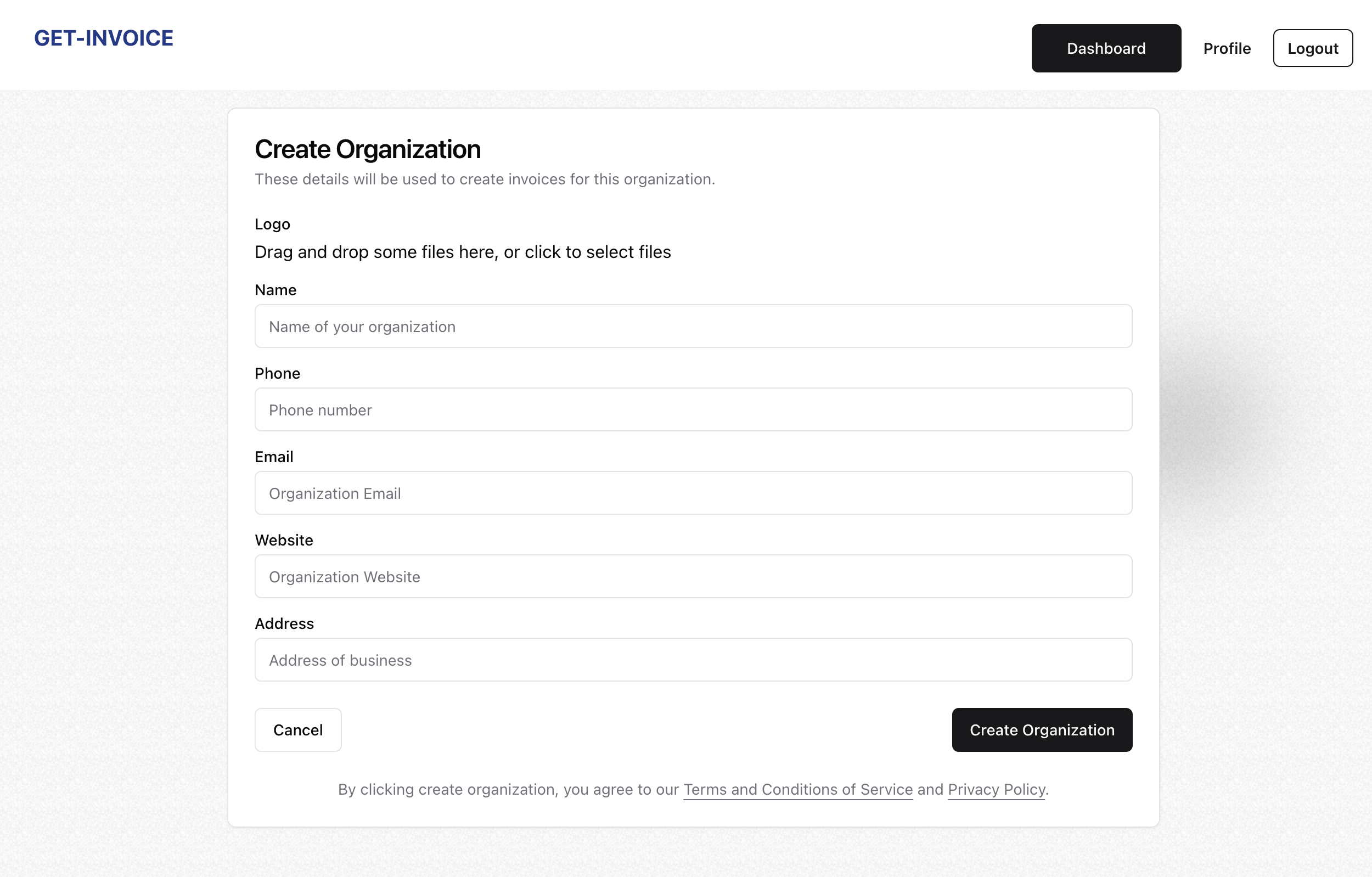Click the Website field label
Viewport: 1372px width, 877px height.
point(284,540)
